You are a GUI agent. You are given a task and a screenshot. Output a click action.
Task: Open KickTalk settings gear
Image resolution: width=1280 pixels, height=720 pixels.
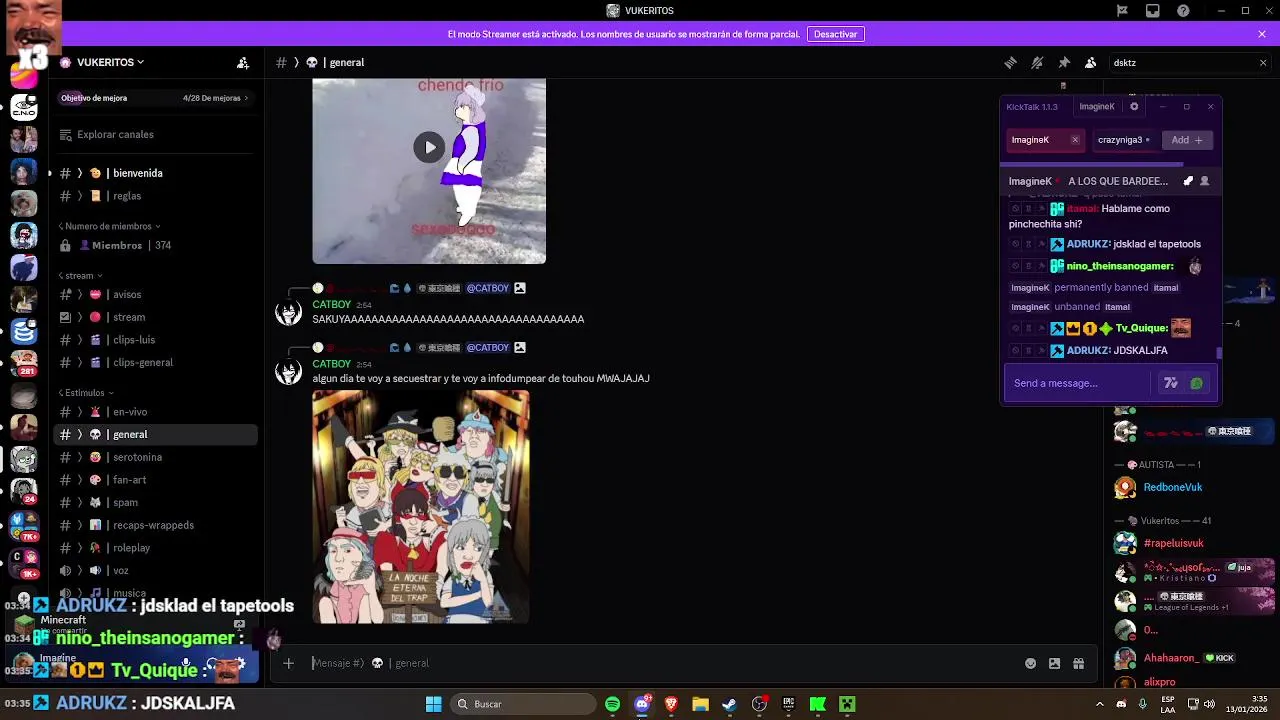coord(1134,106)
